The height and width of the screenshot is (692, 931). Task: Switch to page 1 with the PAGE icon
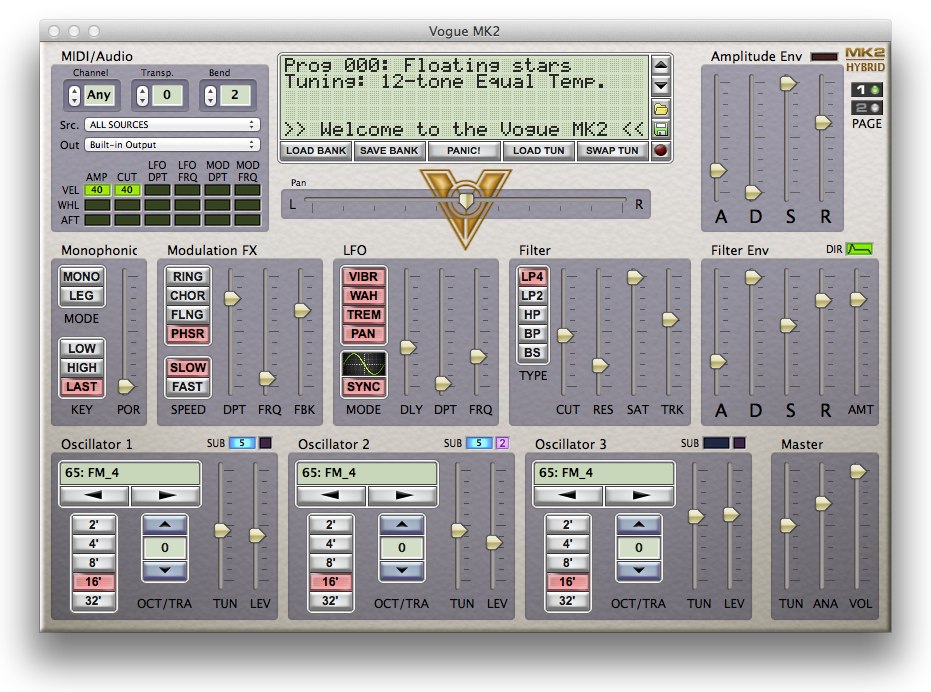[x=867, y=90]
